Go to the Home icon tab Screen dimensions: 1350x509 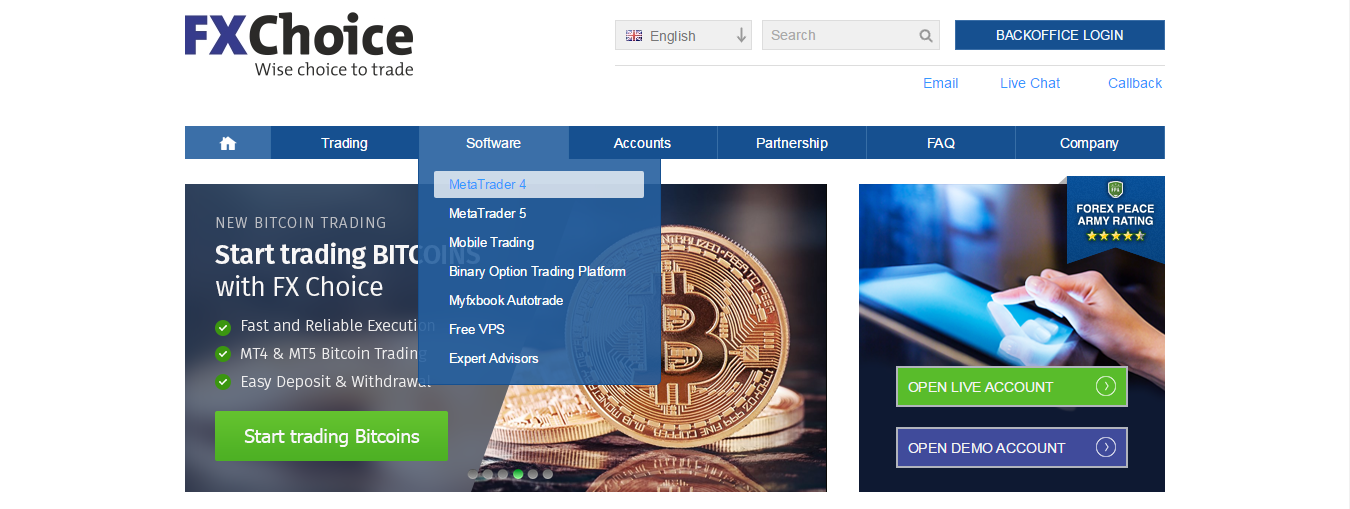228,143
